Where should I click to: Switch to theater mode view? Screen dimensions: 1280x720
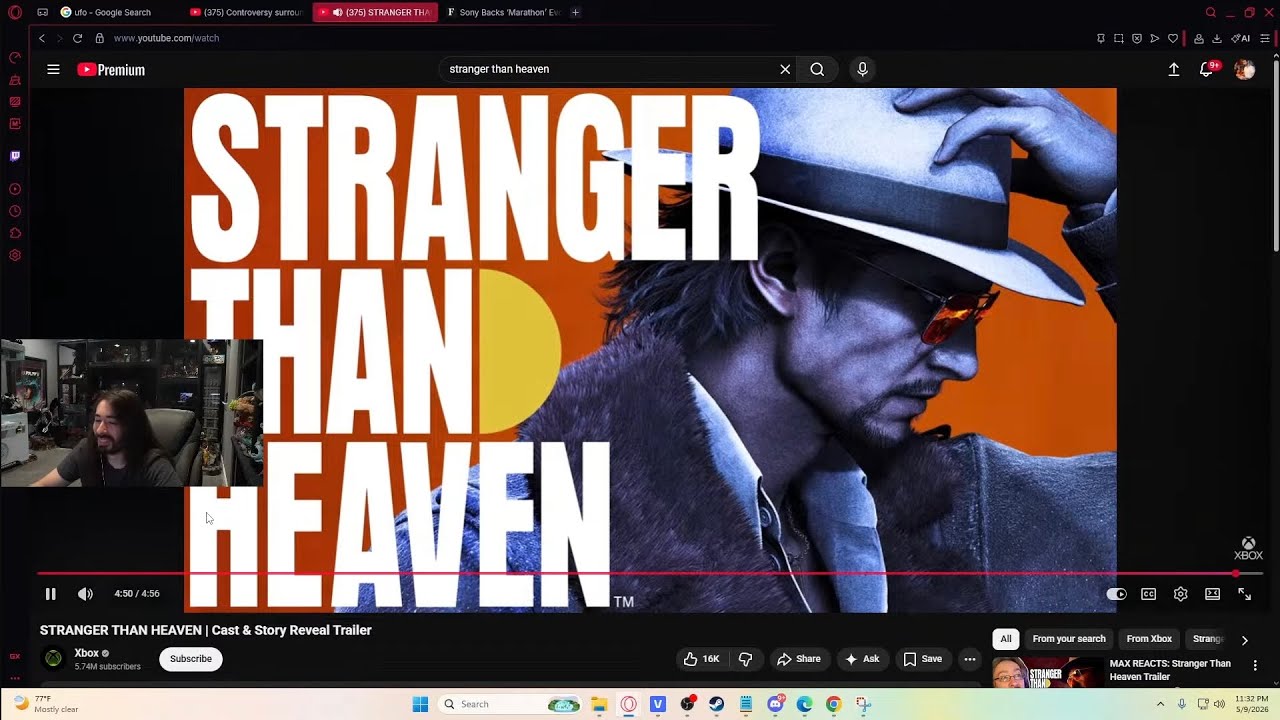(1213, 594)
